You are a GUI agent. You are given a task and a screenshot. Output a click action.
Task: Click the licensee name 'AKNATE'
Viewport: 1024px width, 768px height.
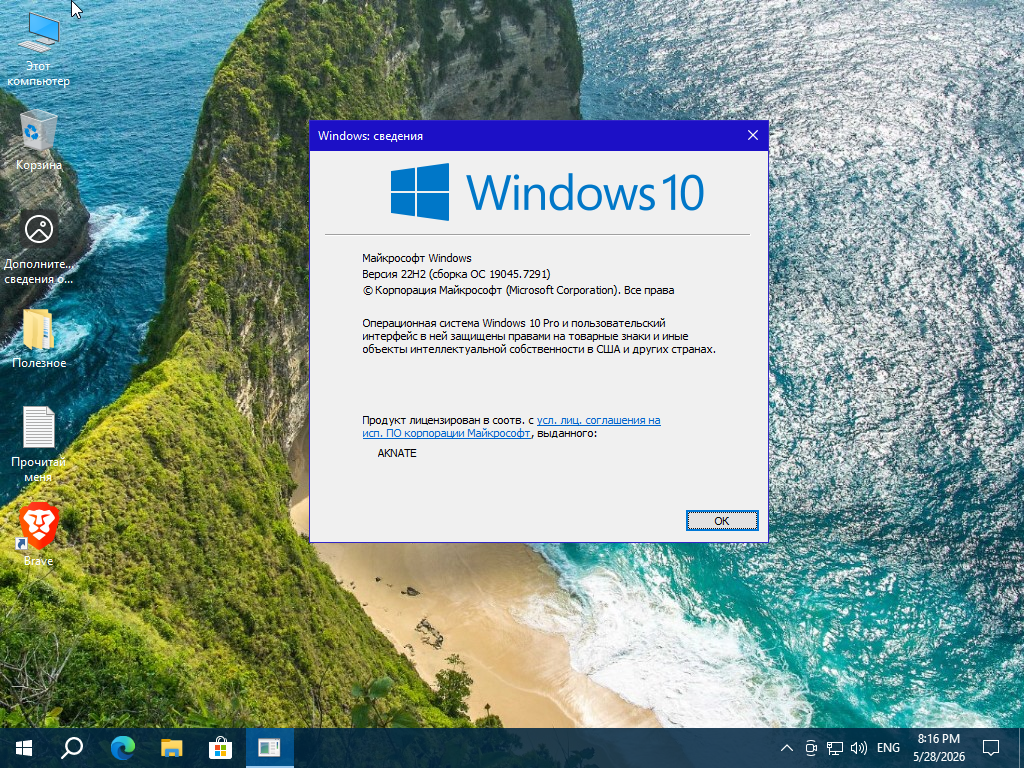coord(396,453)
